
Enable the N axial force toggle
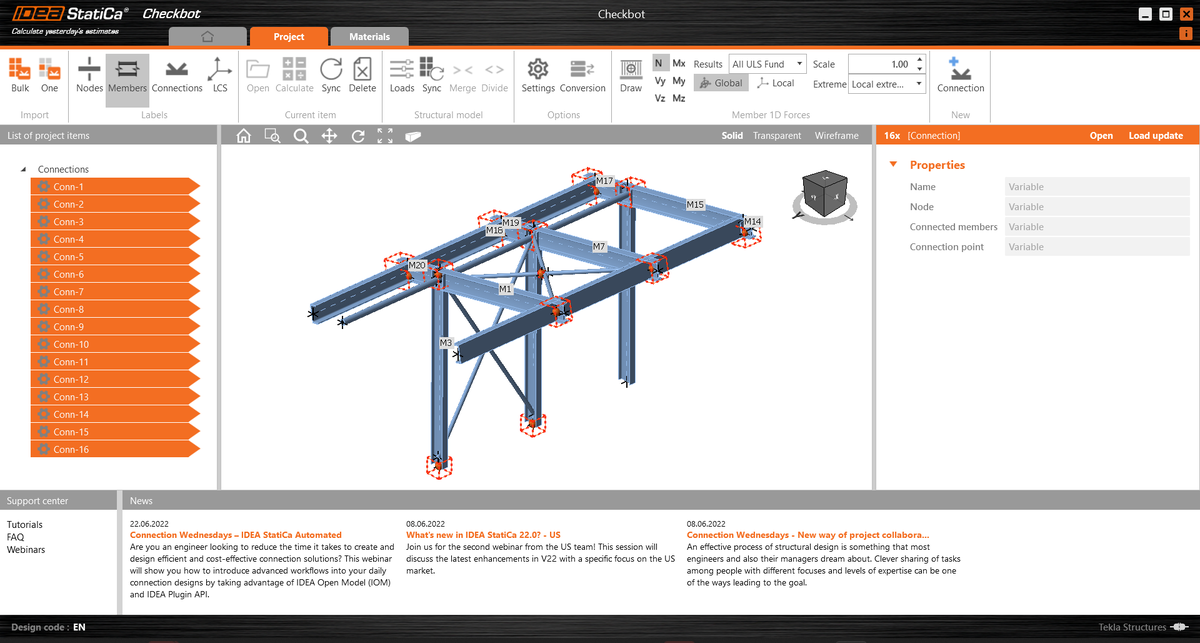click(658, 62)
